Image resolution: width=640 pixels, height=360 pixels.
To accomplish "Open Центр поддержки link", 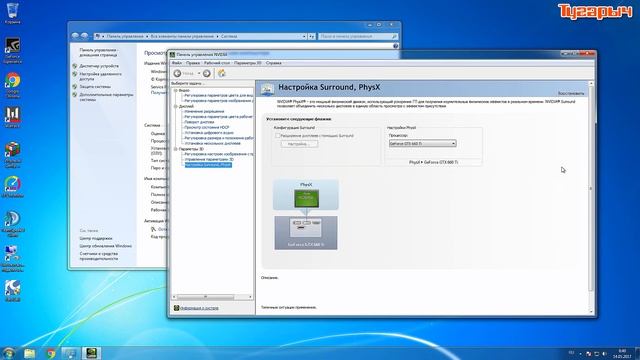I will 96,238.
